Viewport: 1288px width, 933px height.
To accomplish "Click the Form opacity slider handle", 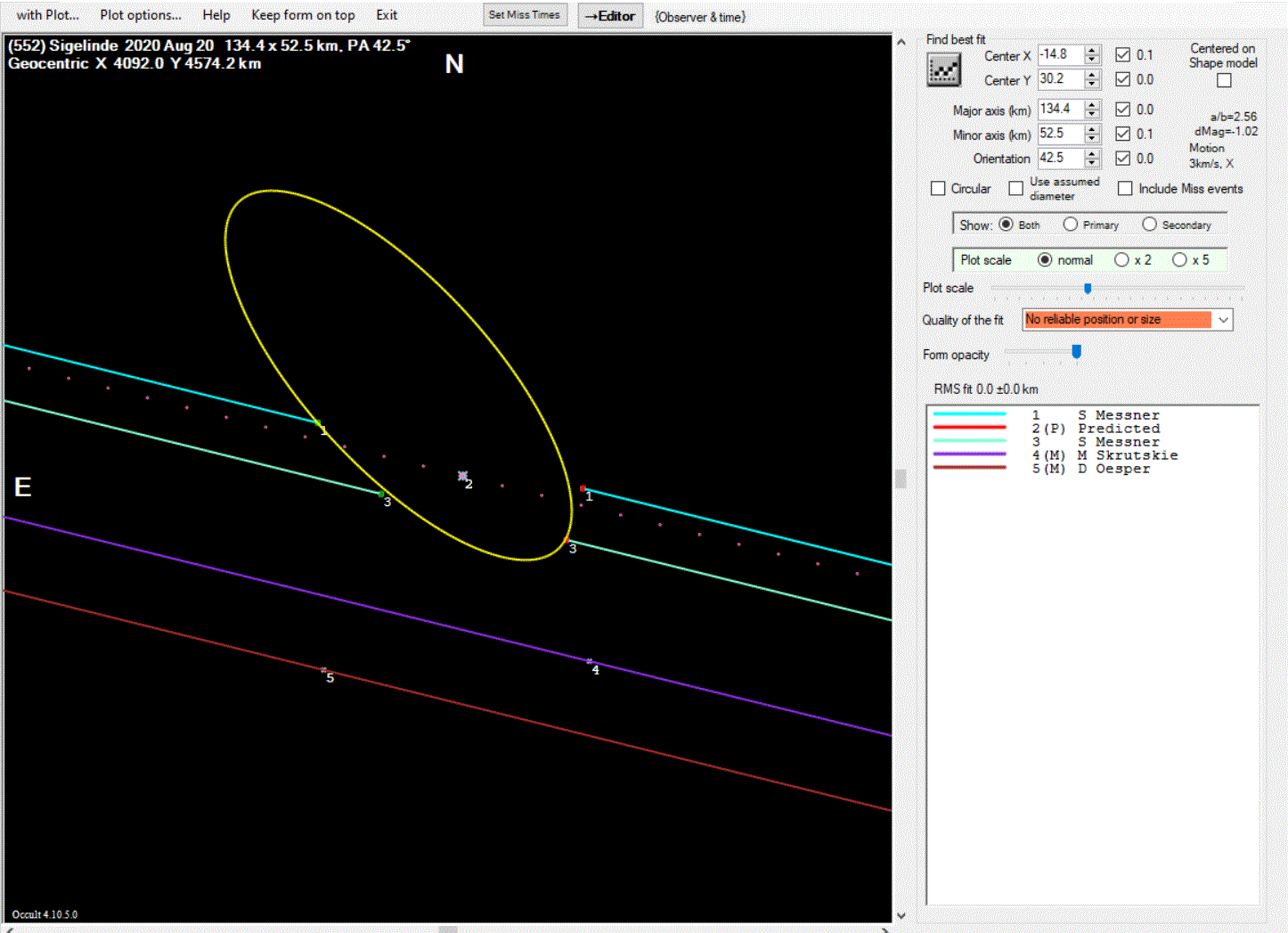I will pos(1076,353).
